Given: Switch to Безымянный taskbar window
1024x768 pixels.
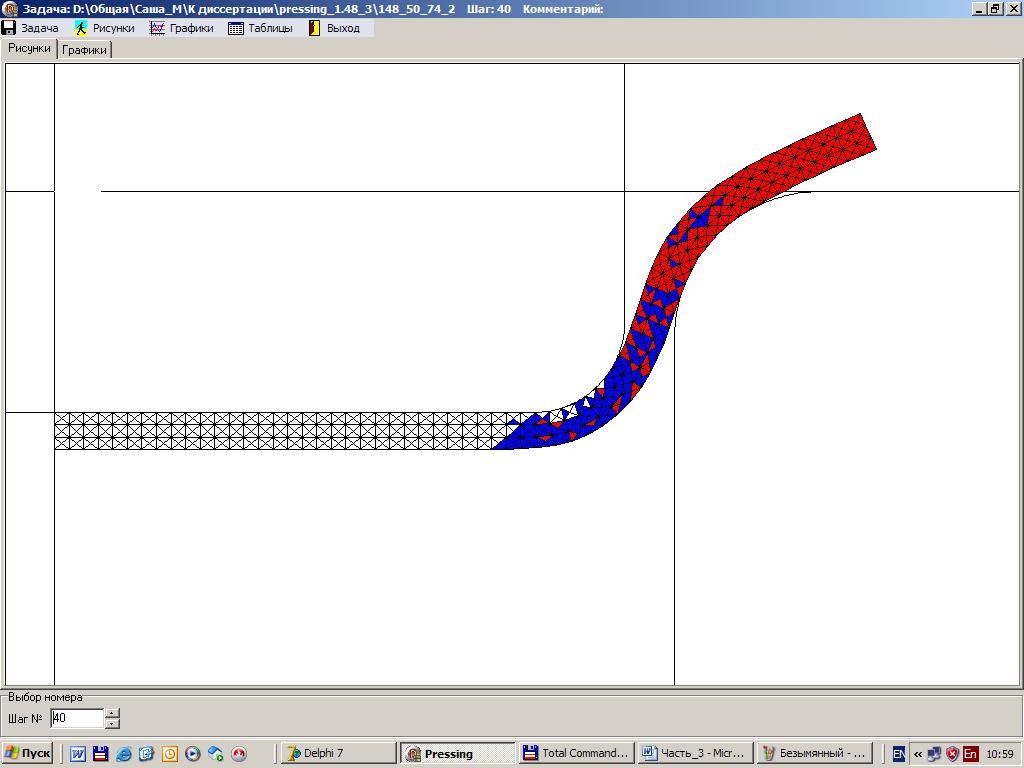Looking at the screenshot, I should 814,753.
